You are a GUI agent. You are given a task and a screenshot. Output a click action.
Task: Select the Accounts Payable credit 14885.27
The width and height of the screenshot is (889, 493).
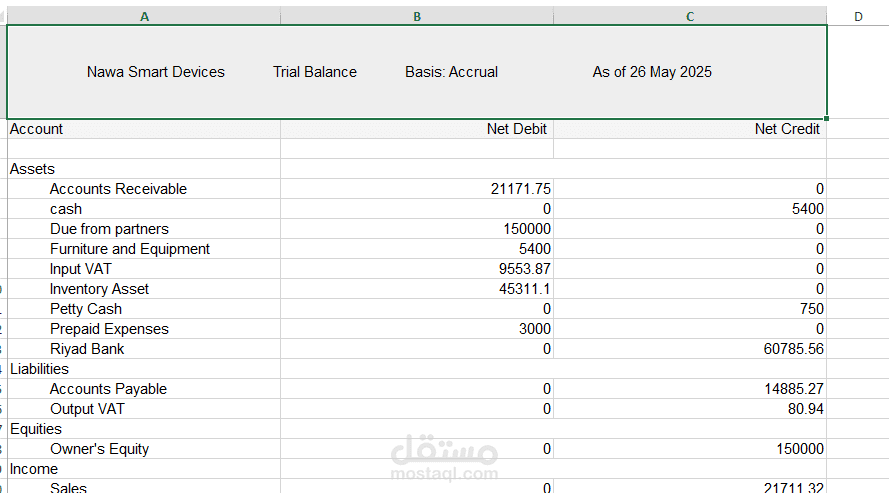pyautogui.click(x=690, y=389)
